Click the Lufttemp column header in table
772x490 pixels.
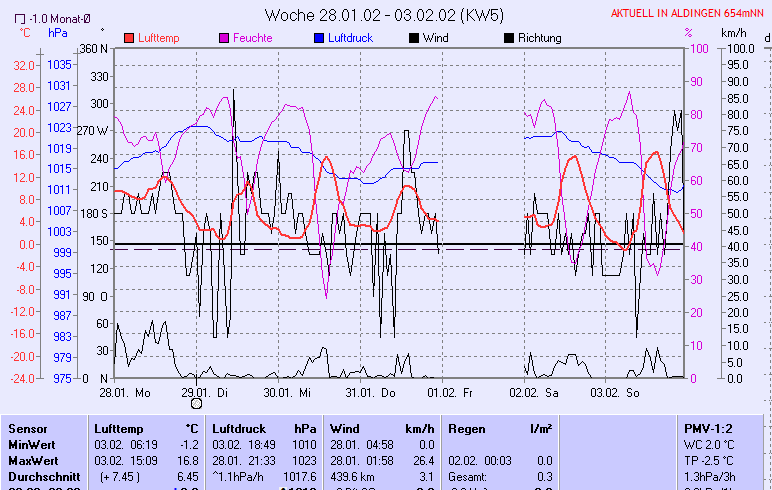coord(118,428)
